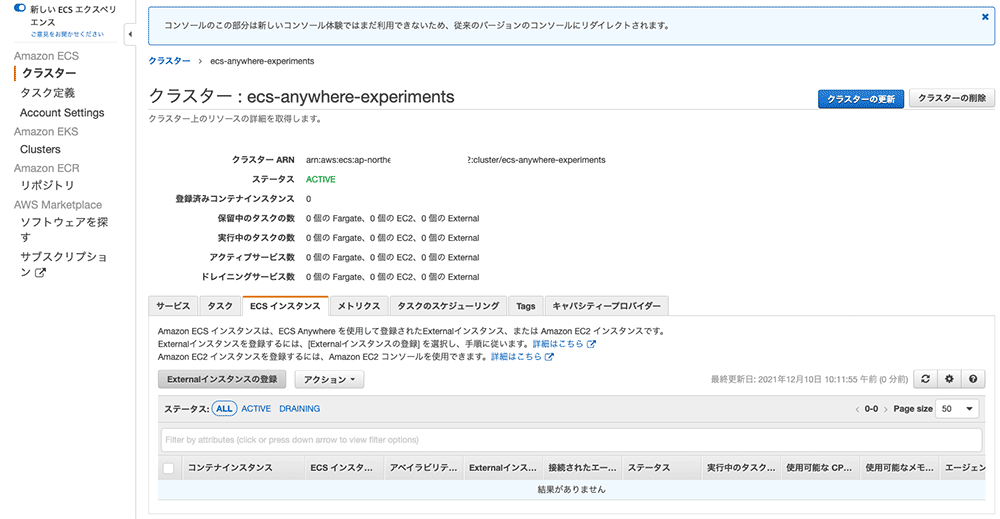
Task: Click the クラスターの削除 button
Action: coord(952,98)
